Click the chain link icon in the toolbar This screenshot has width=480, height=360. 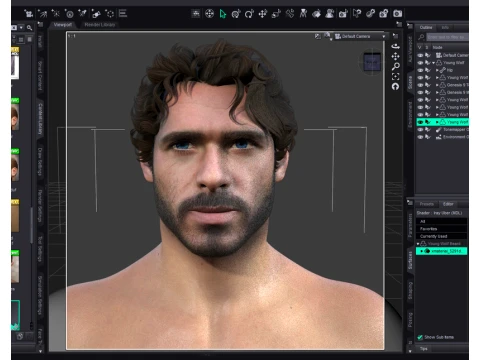pyautogui.click(x=370, y=14)
